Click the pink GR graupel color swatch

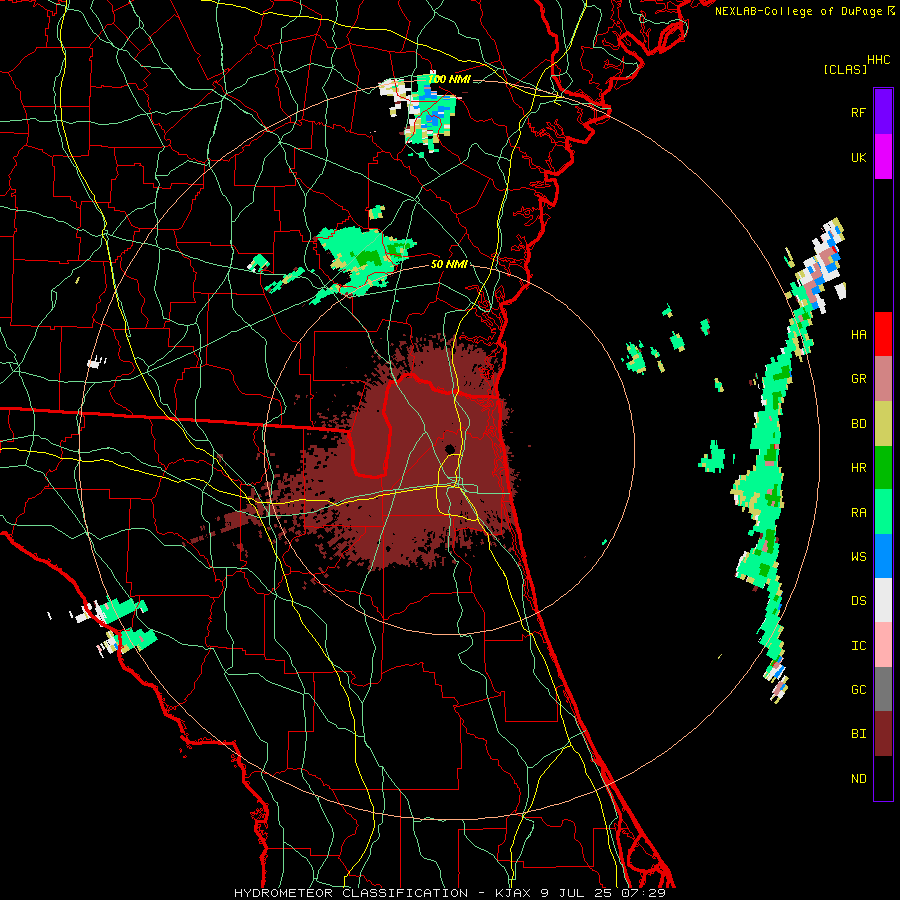(883, 379)
